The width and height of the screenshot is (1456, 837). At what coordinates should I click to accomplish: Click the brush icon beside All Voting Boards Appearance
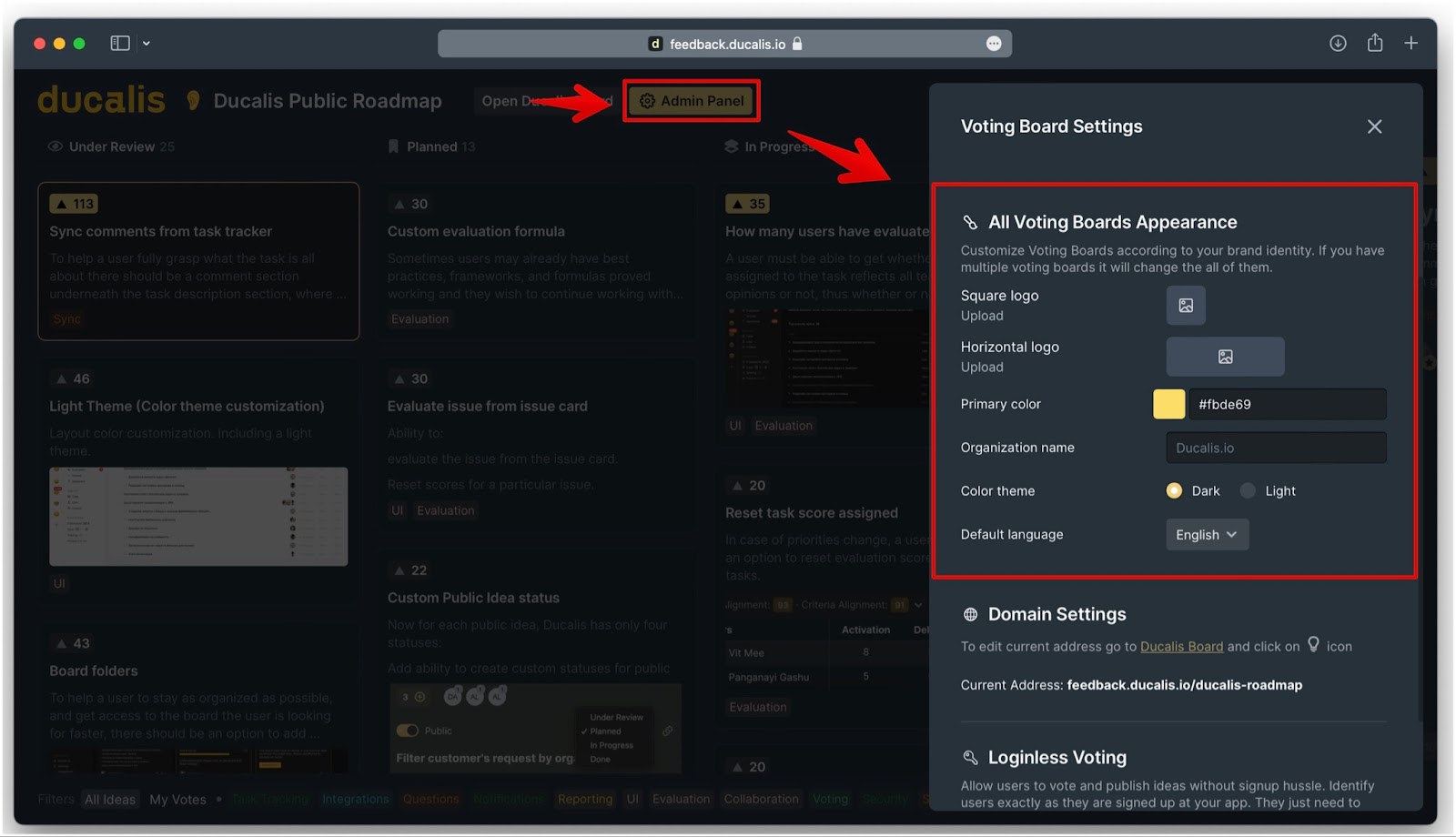(x=970, y=223)
